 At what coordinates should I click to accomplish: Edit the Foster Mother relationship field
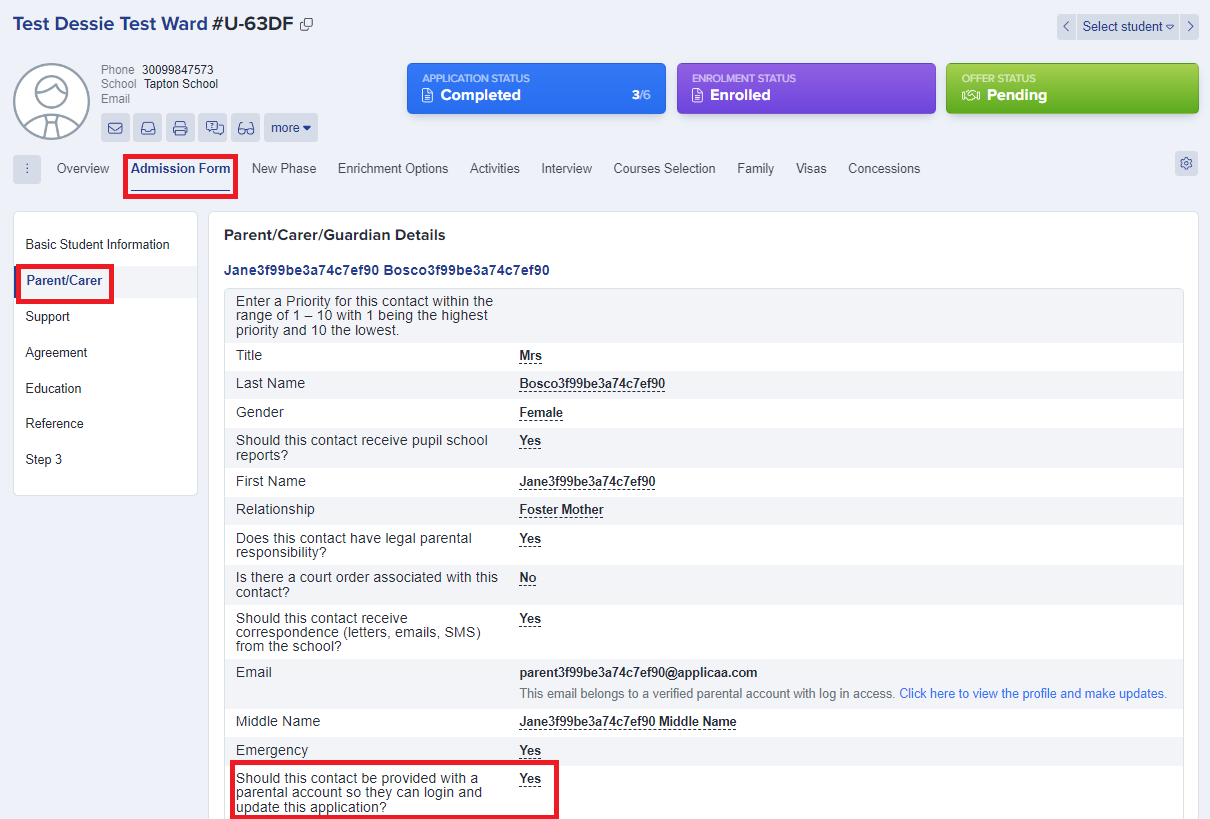coord(561,509)
